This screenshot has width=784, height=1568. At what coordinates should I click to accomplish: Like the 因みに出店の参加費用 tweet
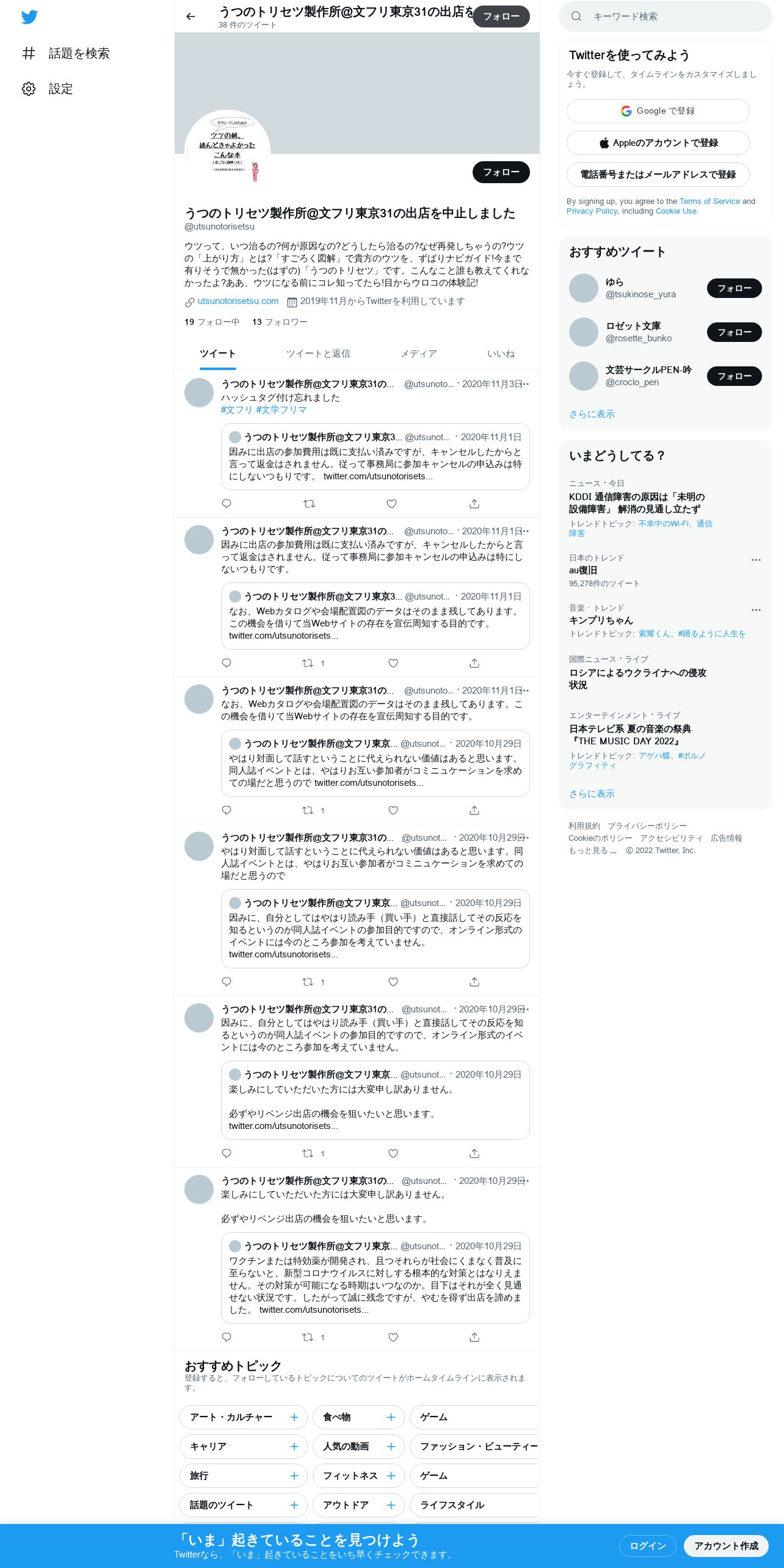tap(393, 663)
